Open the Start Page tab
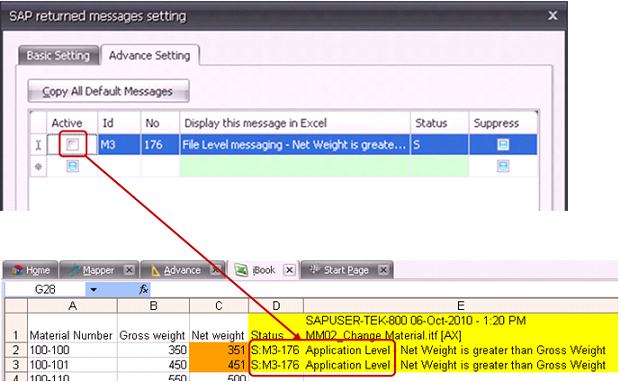620x382 pixels. pyautogui.click(x=346, y=270)
